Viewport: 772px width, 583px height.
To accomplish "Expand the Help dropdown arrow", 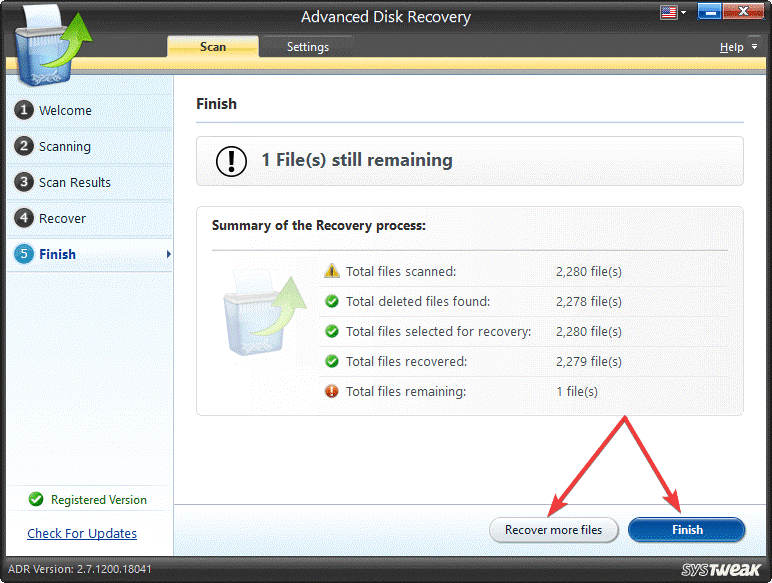I will point(754,47).
